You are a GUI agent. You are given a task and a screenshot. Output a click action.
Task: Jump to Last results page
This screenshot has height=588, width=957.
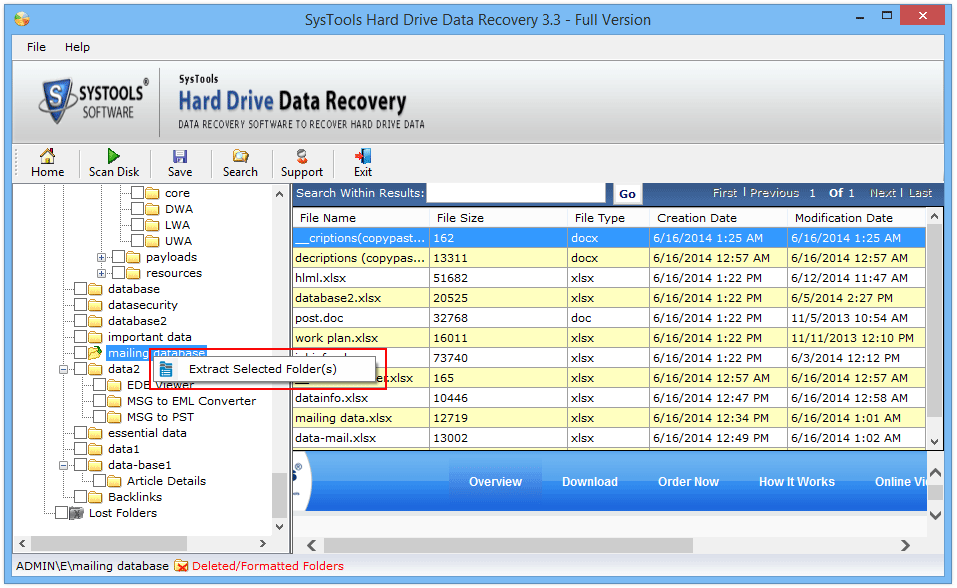point(920,193)
